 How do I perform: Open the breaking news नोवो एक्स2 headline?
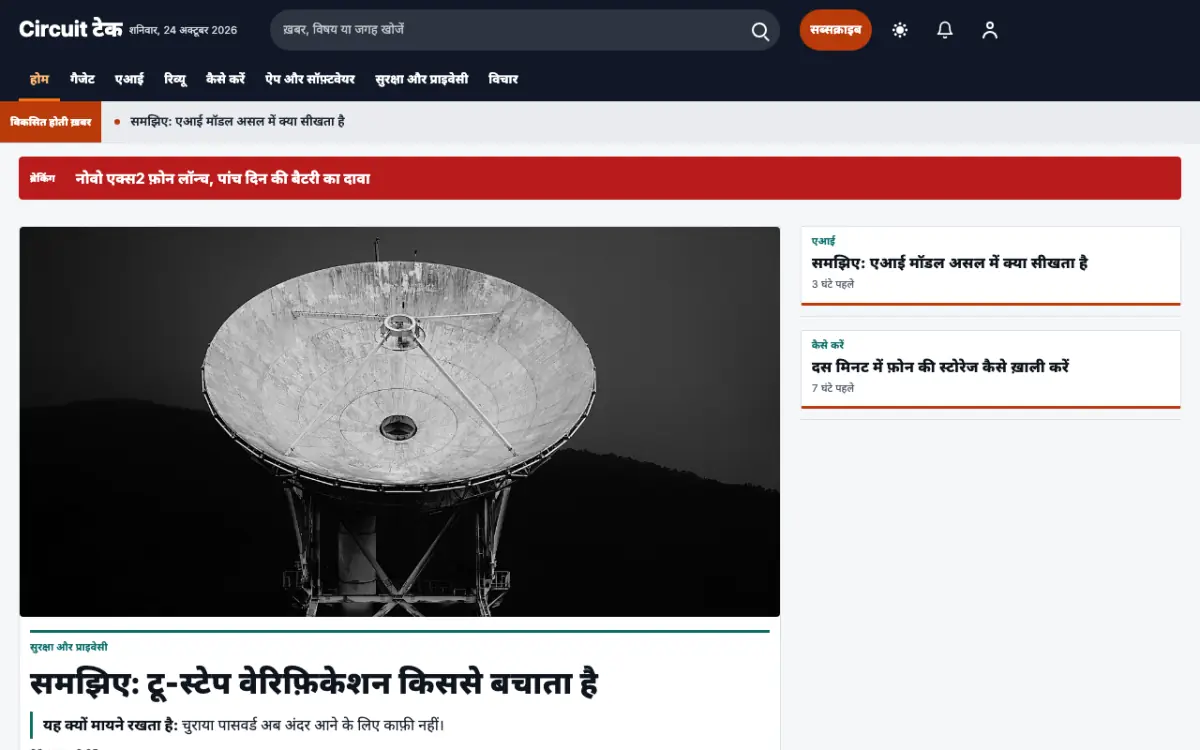pos(222,179)
